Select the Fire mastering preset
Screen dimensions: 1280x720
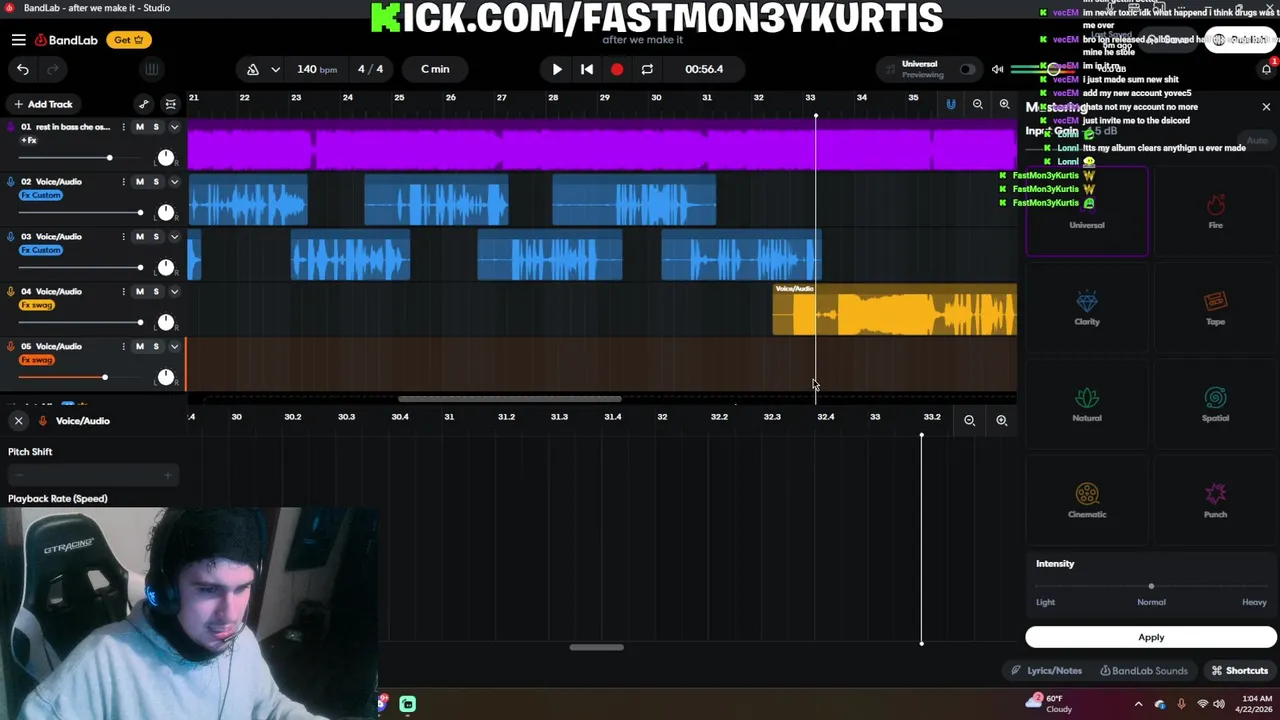(1215, 211)
